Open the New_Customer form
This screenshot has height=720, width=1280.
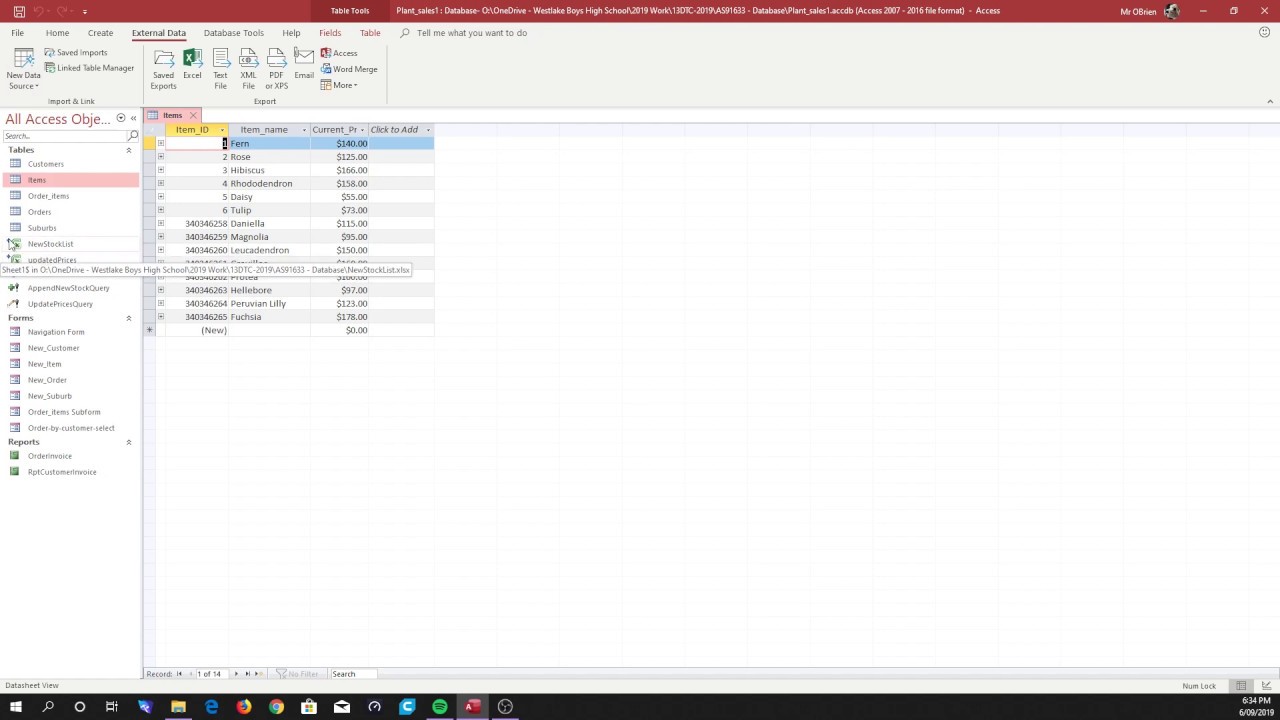point(53,348)
